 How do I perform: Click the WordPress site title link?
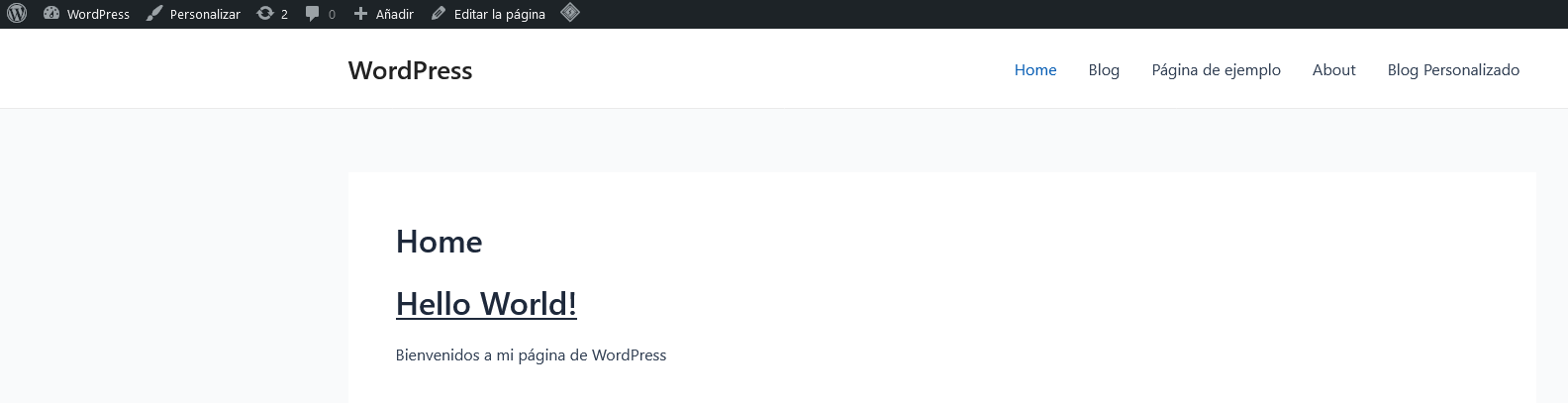(410, 70)
